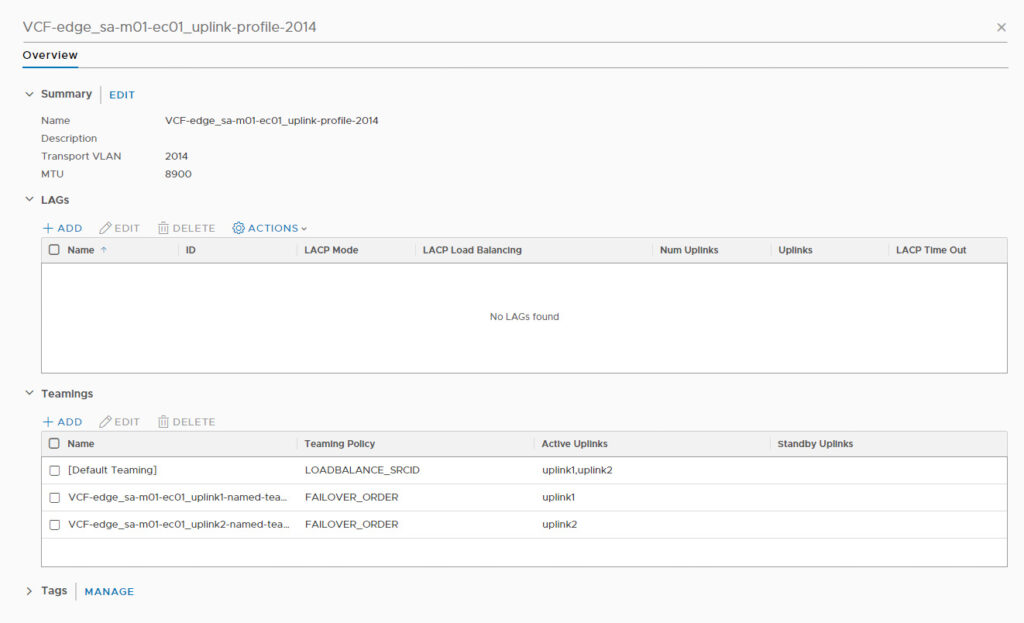Switch to the Overview tab
The height and width of the screenshot is (623, 1024).
tap(50, 55)
